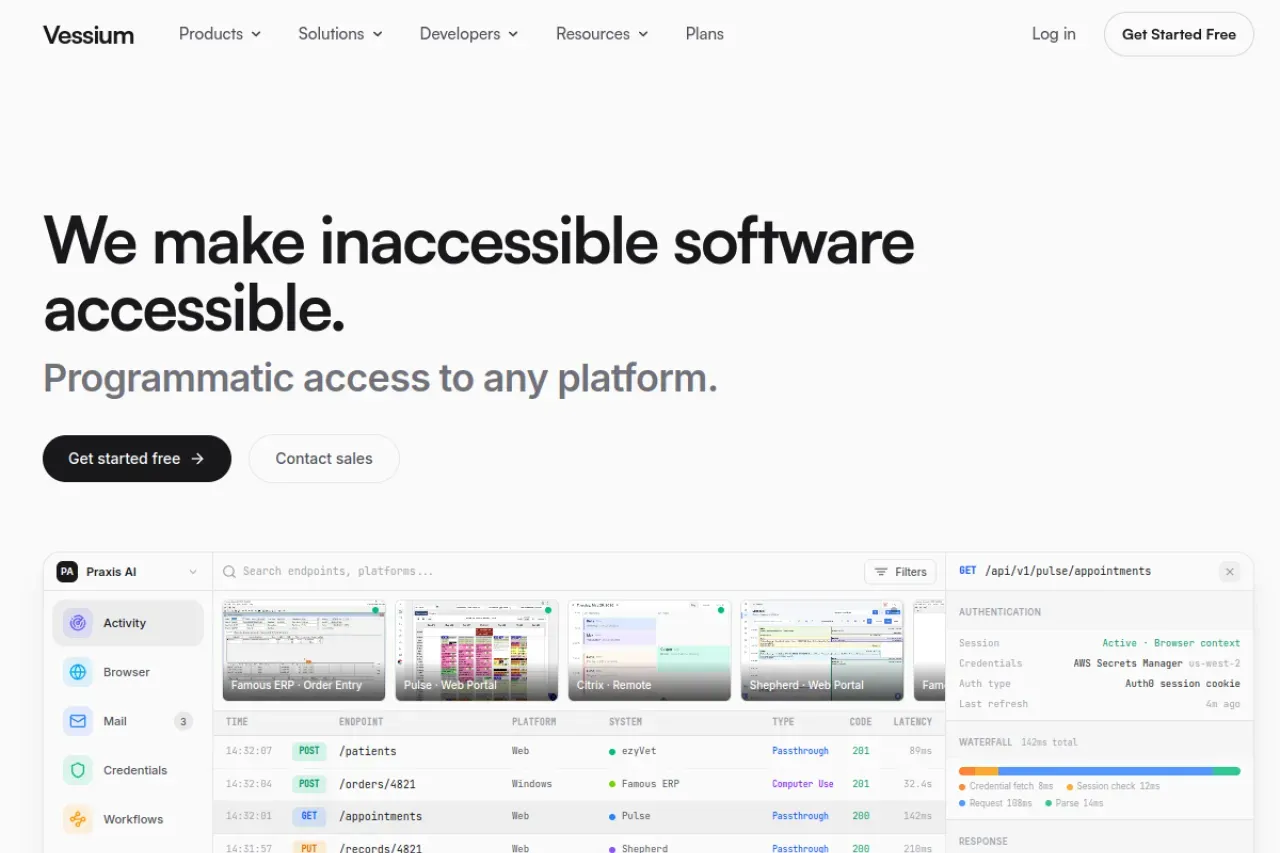
Task: Open the Workflows icon
Action: (78, 819)
